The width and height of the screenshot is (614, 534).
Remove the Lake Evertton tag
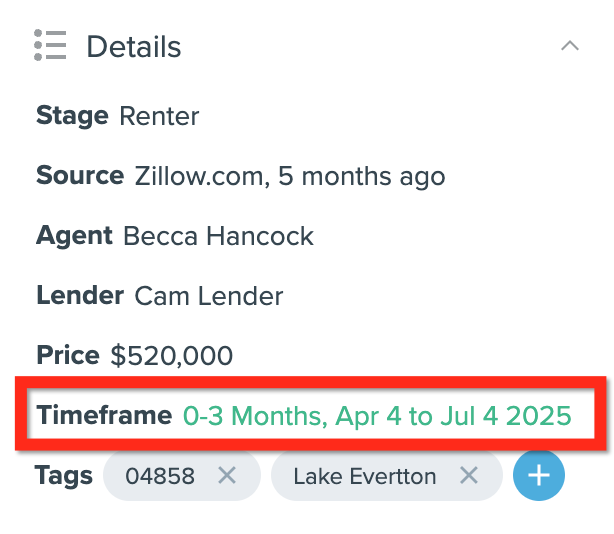click(469, 476)
